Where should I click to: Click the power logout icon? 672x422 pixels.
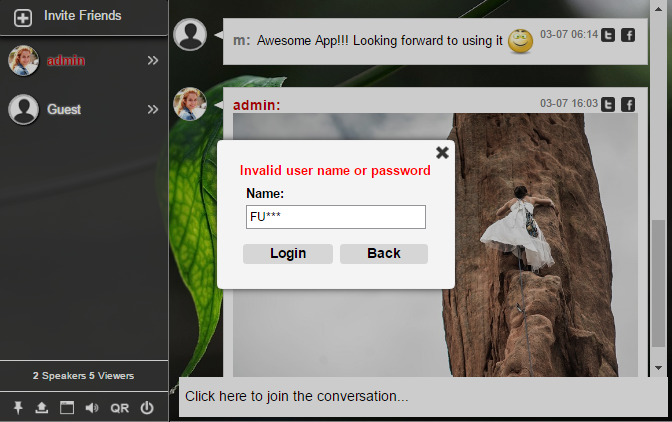click(147, 408)
